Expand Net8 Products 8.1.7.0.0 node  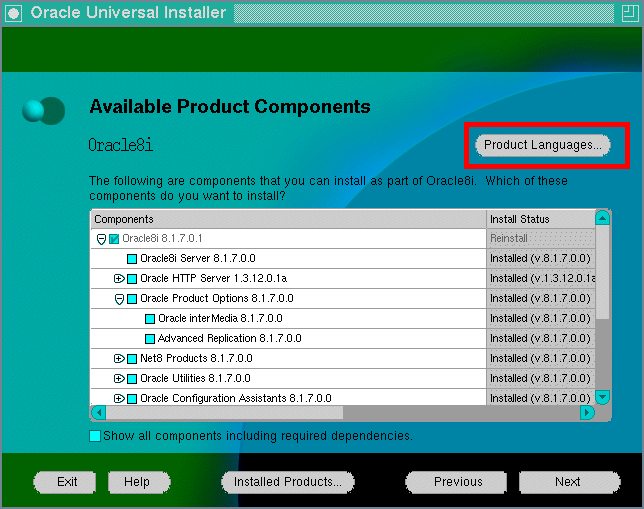[x=119, y=359]
